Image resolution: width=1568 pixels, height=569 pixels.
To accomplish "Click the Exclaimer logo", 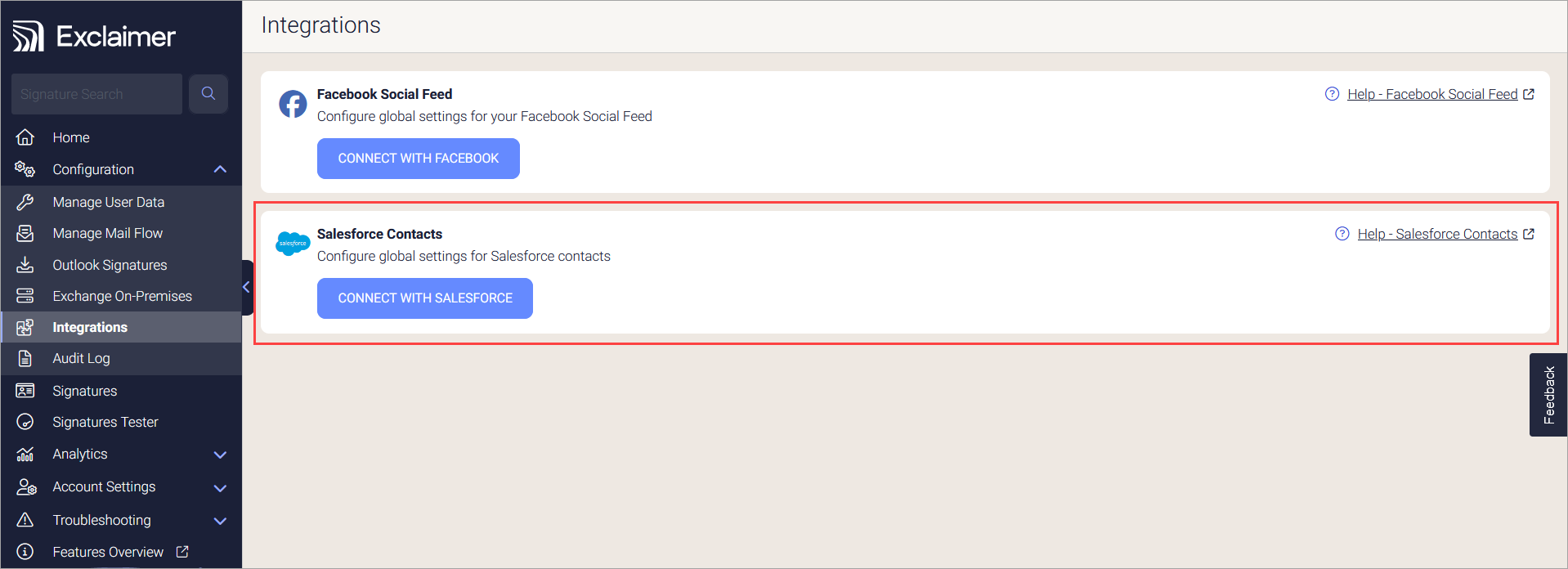I will coord(92,35).
